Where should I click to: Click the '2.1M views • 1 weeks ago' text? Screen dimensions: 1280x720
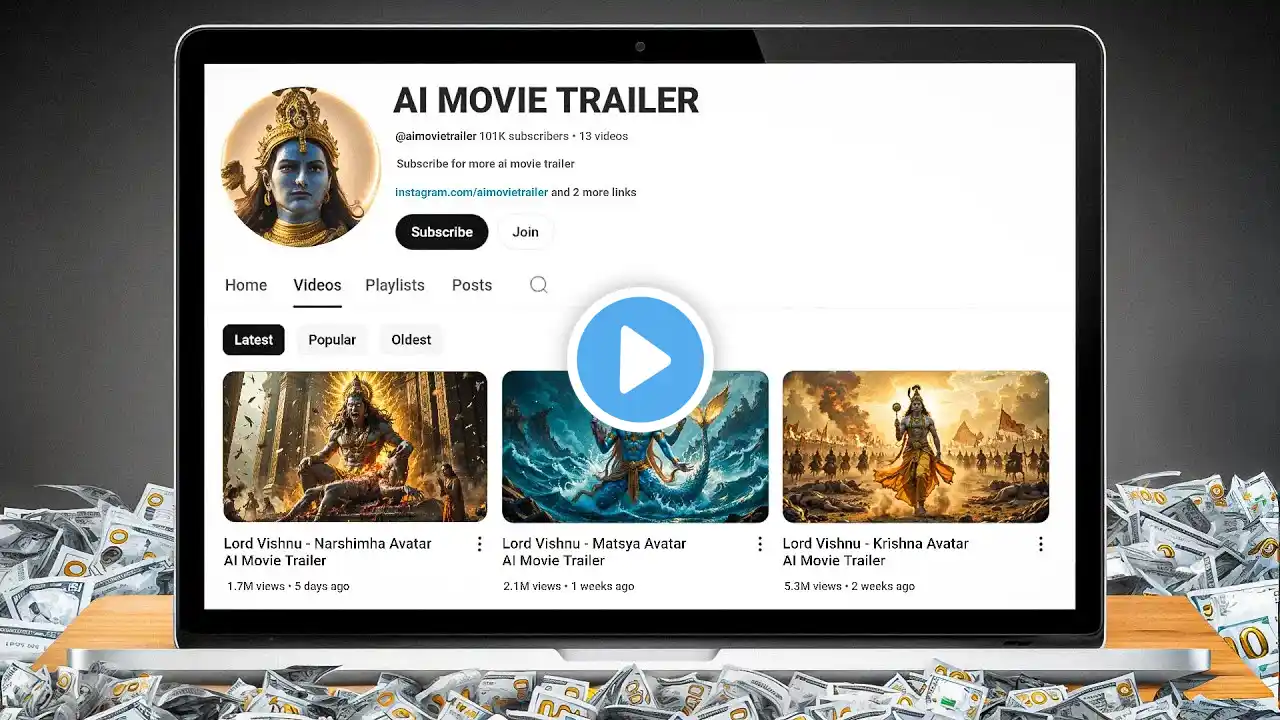569,586
